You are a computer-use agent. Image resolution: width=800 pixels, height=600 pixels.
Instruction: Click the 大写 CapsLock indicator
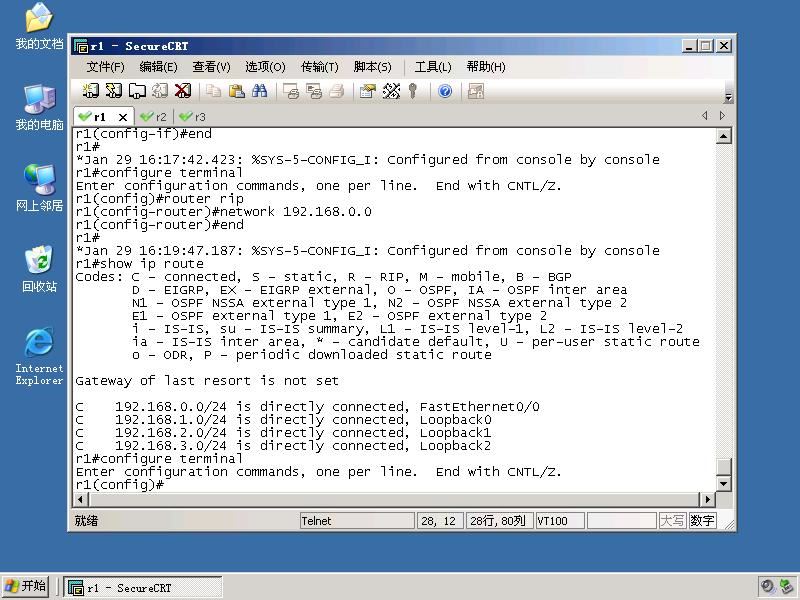tap(672, 521)
